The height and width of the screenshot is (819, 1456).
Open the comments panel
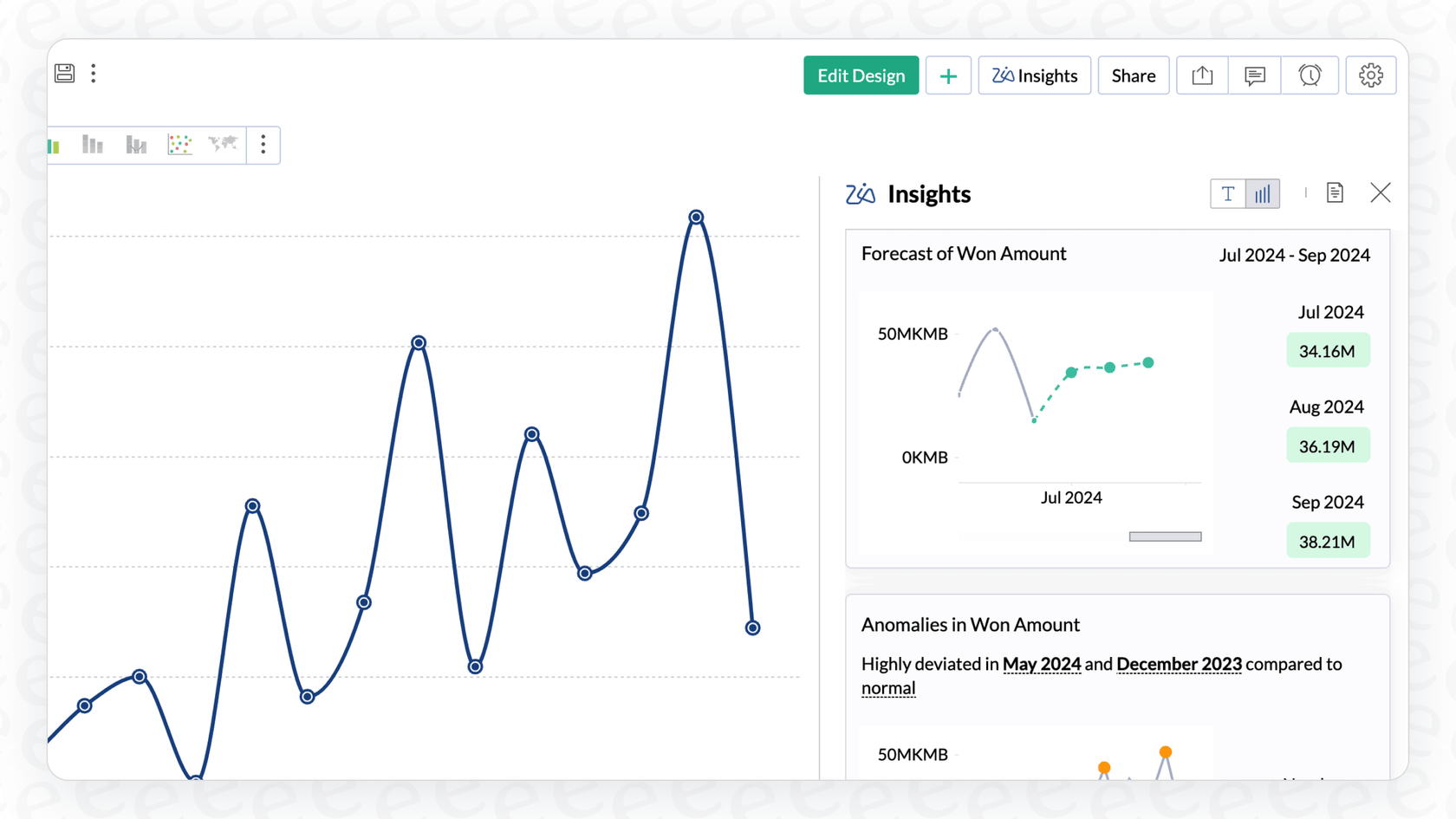[1255, 75]
